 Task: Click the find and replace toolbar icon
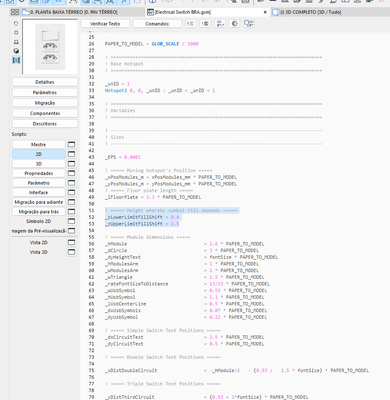[x=249, y=24]
